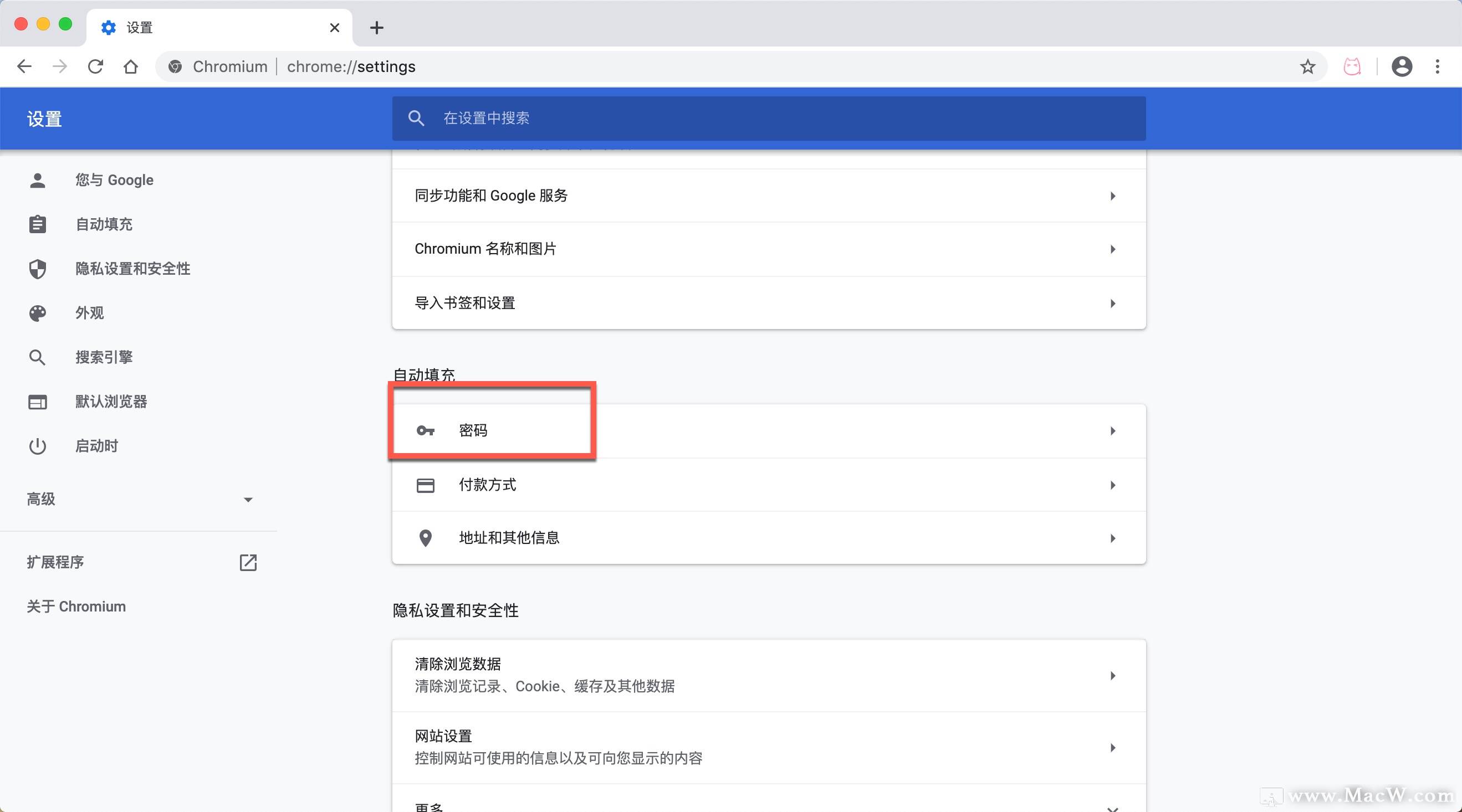The image size is (1462, 812).
Task: Open 导入书签和设置 row
Action: (x=769, y=303)
